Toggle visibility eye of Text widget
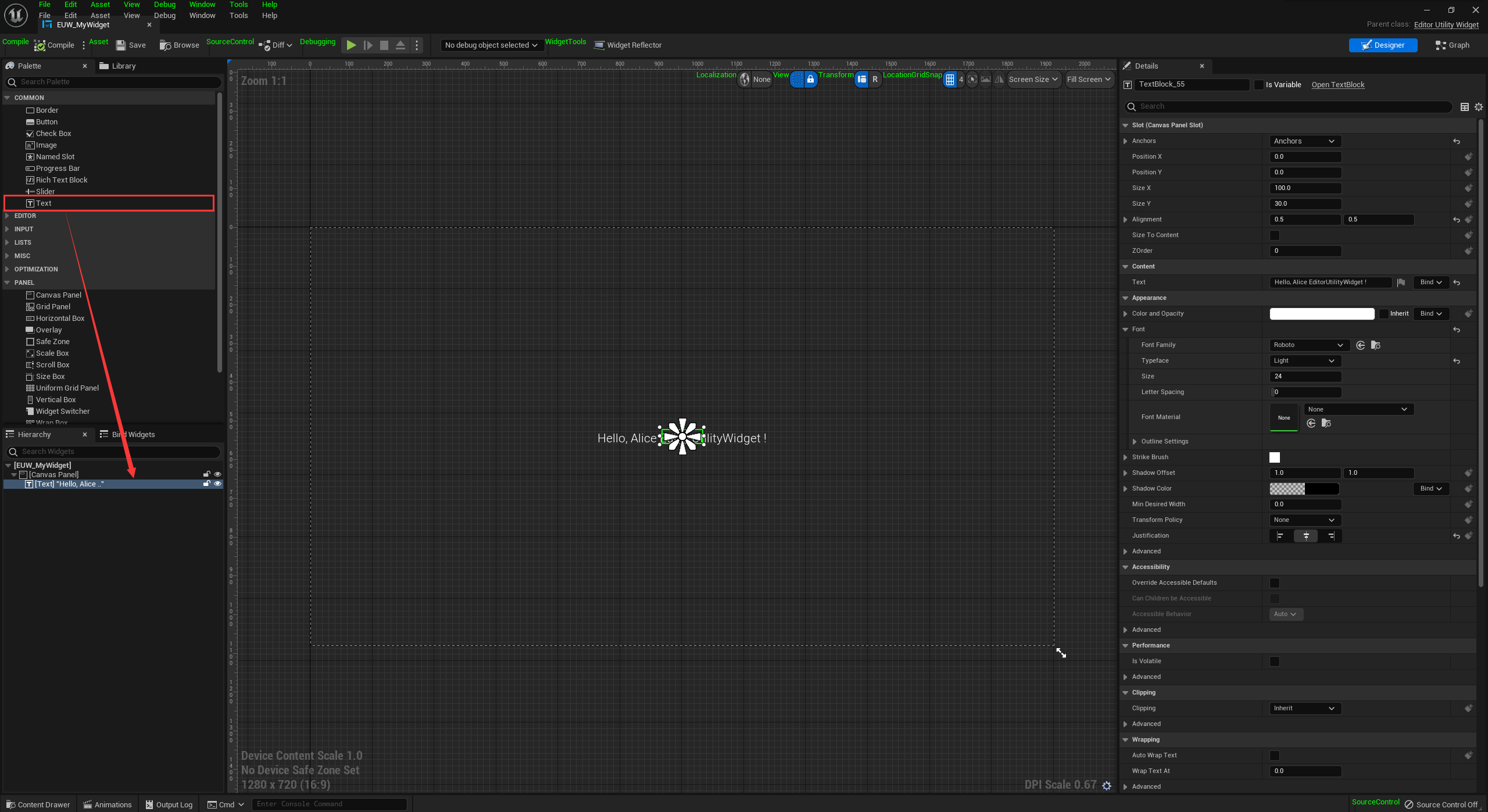Image resolution: width=1488 pixels, height=812 pixels. [218, 484]
